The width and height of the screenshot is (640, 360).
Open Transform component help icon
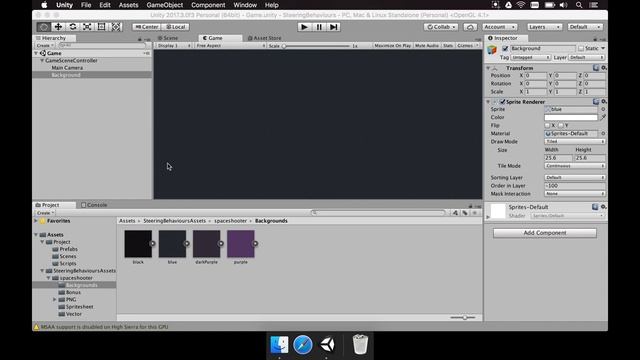click(596, 68)
